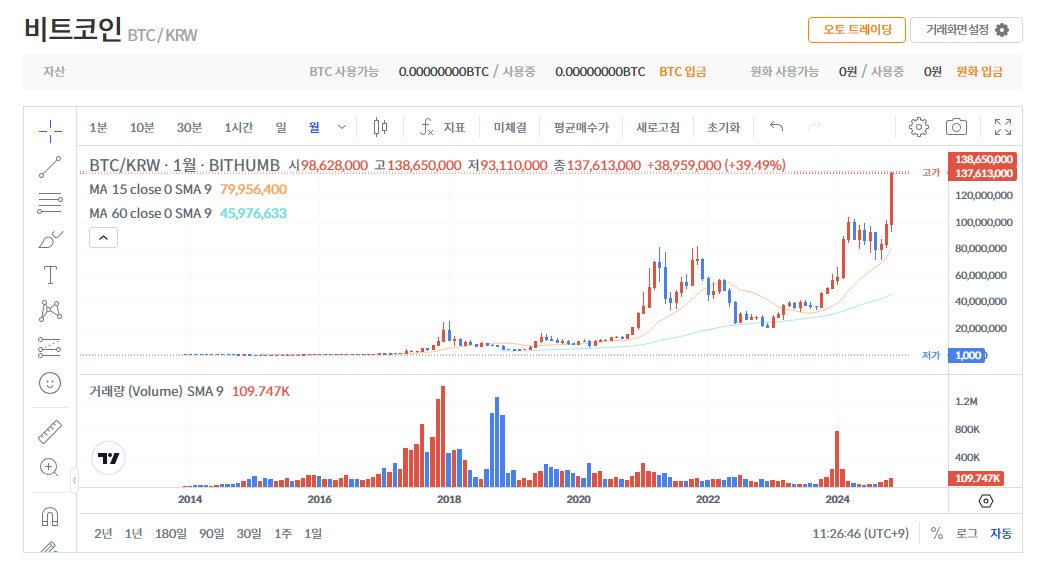
Task: Click the 109.747K volume axis label
Action: click(977, 478)
